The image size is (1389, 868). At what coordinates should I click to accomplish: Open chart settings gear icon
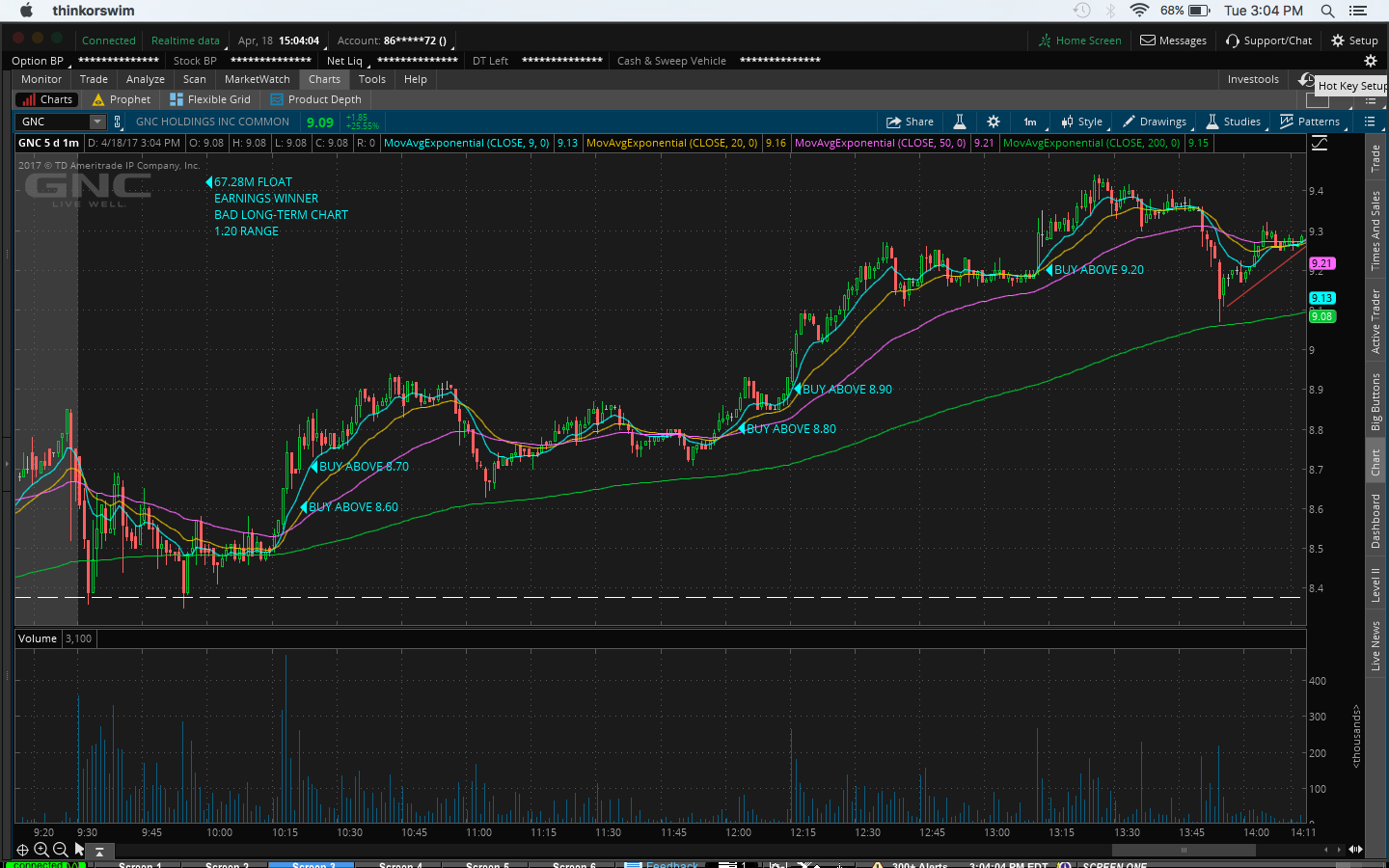(994, 122)
